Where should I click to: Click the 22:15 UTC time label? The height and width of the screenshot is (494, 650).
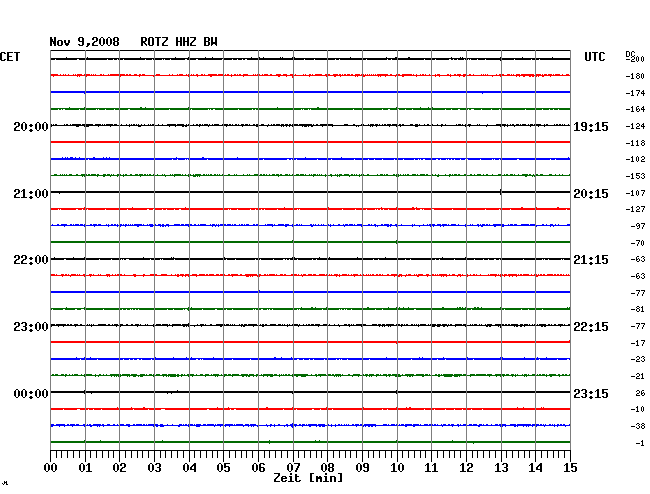pyautogui.click(x=591, y=327)
